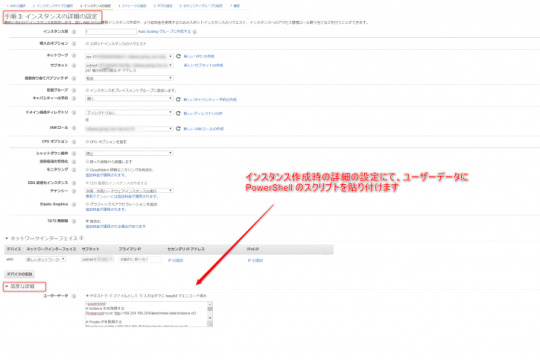Screen dimensions: 540x360
Task: Go to step 5 タグの追加
Action: (x=163, y=6)
